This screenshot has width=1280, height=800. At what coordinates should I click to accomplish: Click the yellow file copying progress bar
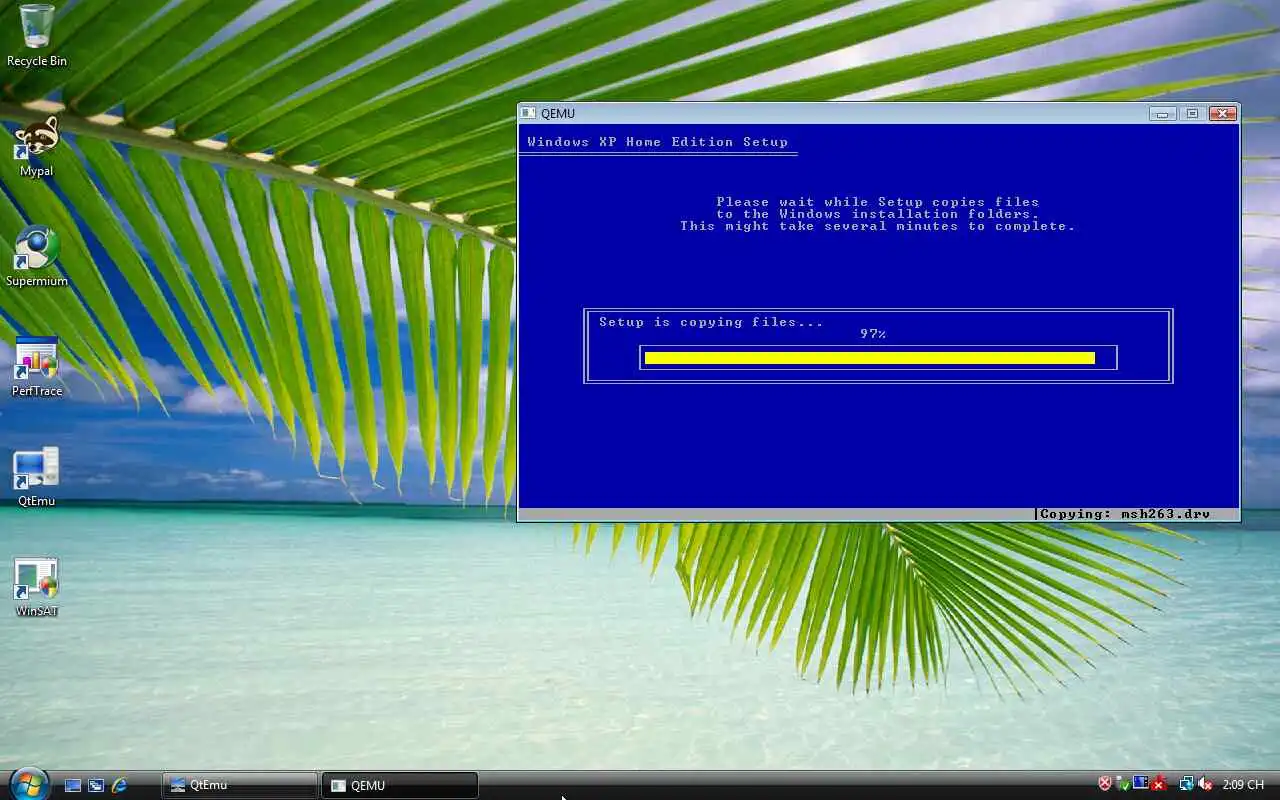click(870, 358)
